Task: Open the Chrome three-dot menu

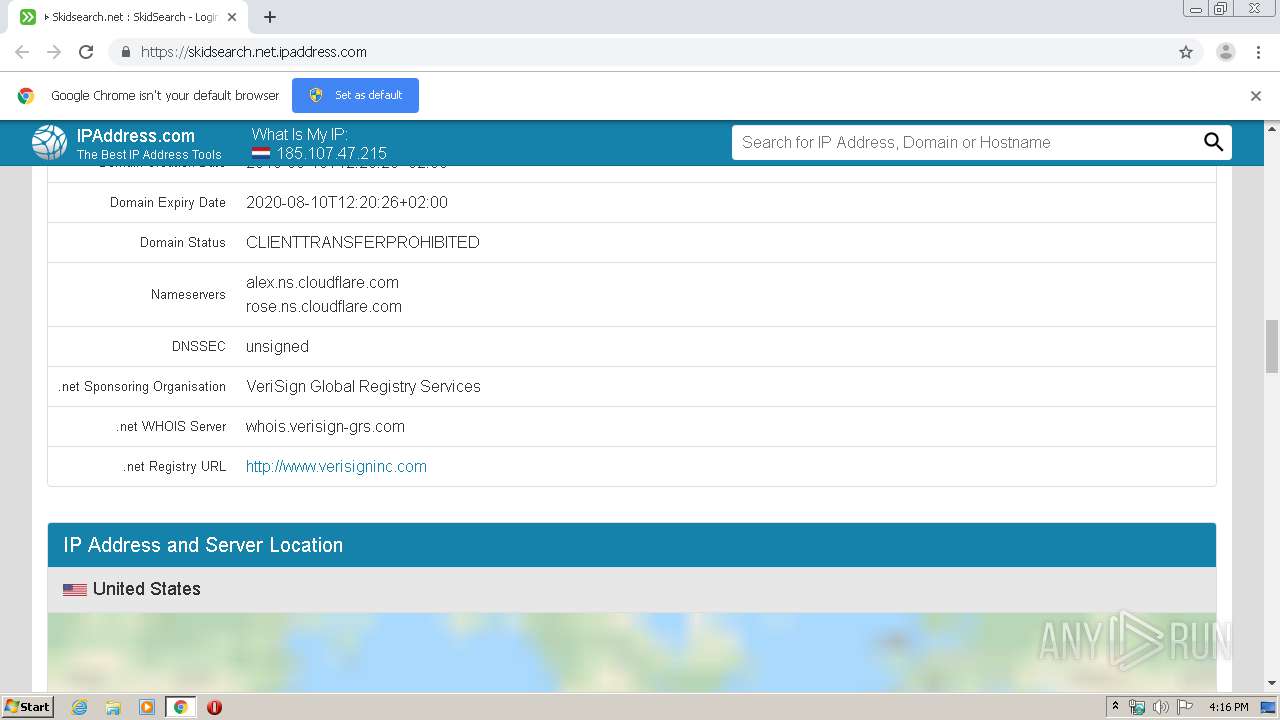Action: (1258, 52)
